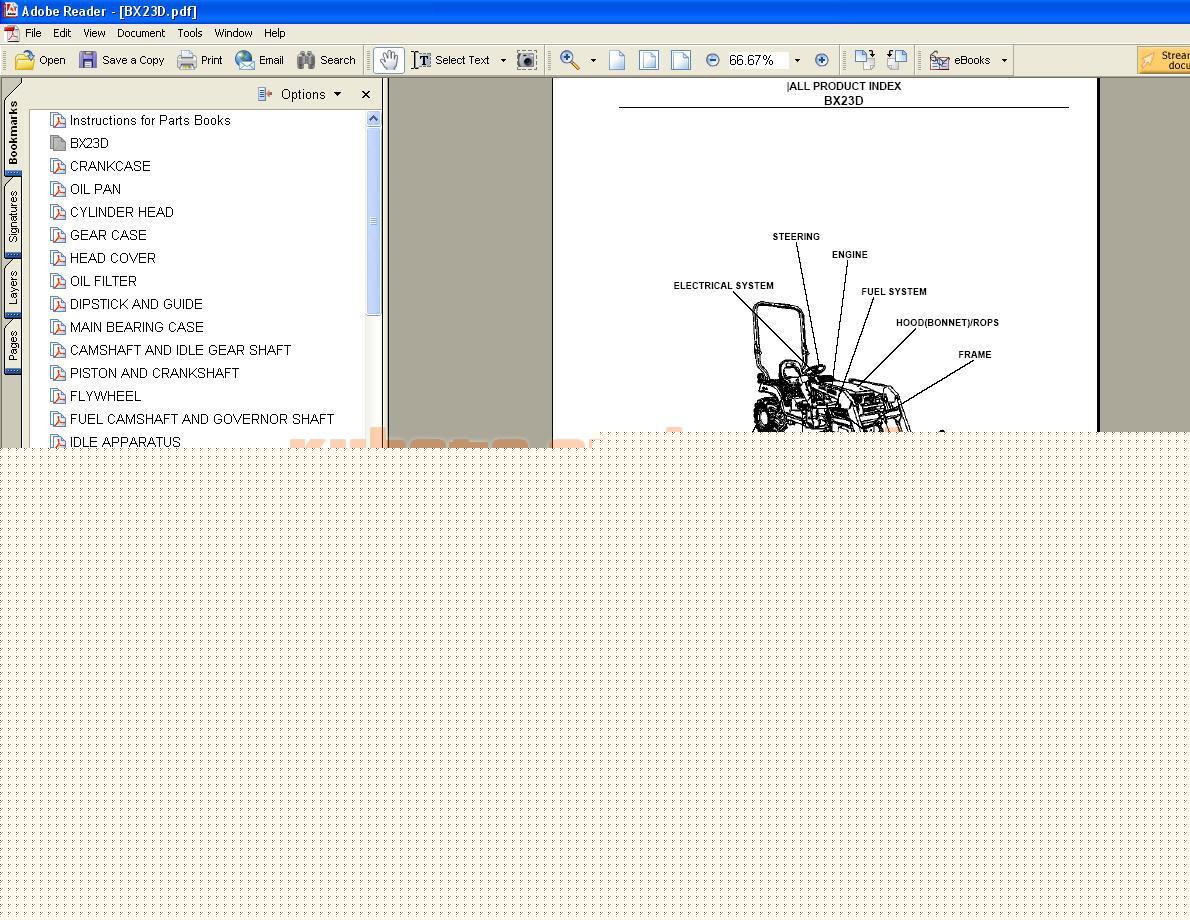Open FUEL CAMSHAFT AND GOVERNOR SHAFT bookmark
Image resolution: width=1190 pixels, height=920 pixels.
coord(201,419)
